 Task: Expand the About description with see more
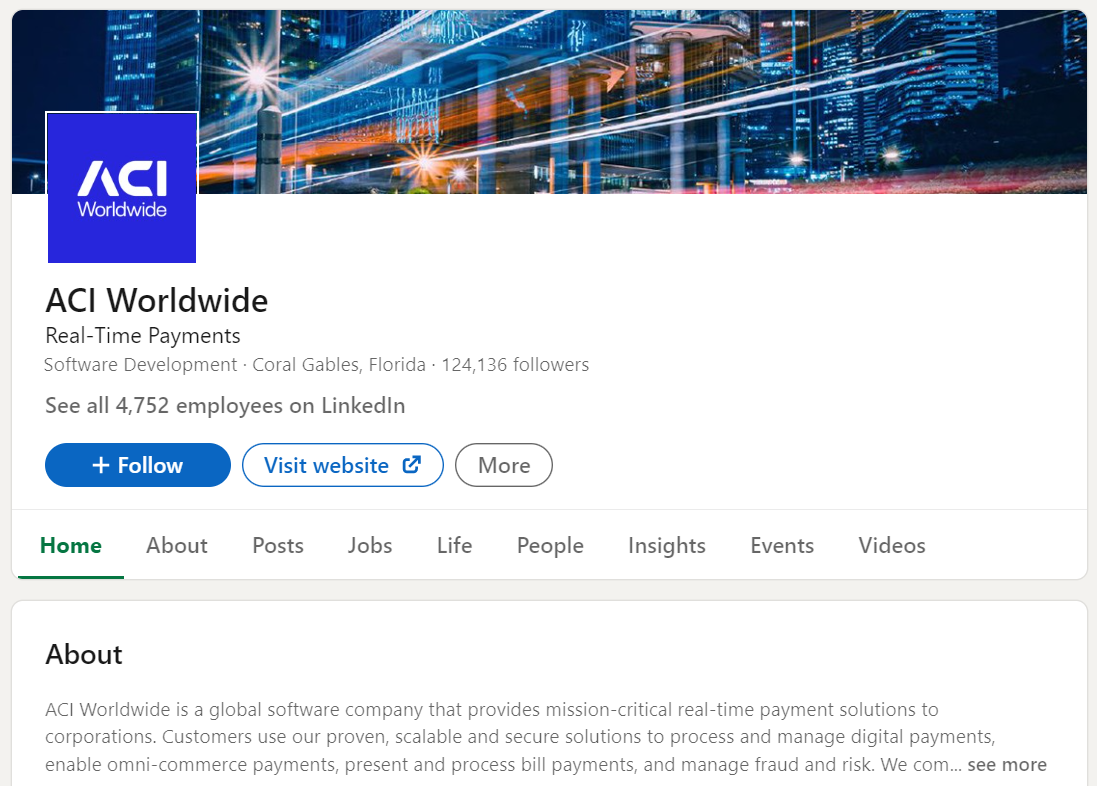click(x=1006, y=763)
